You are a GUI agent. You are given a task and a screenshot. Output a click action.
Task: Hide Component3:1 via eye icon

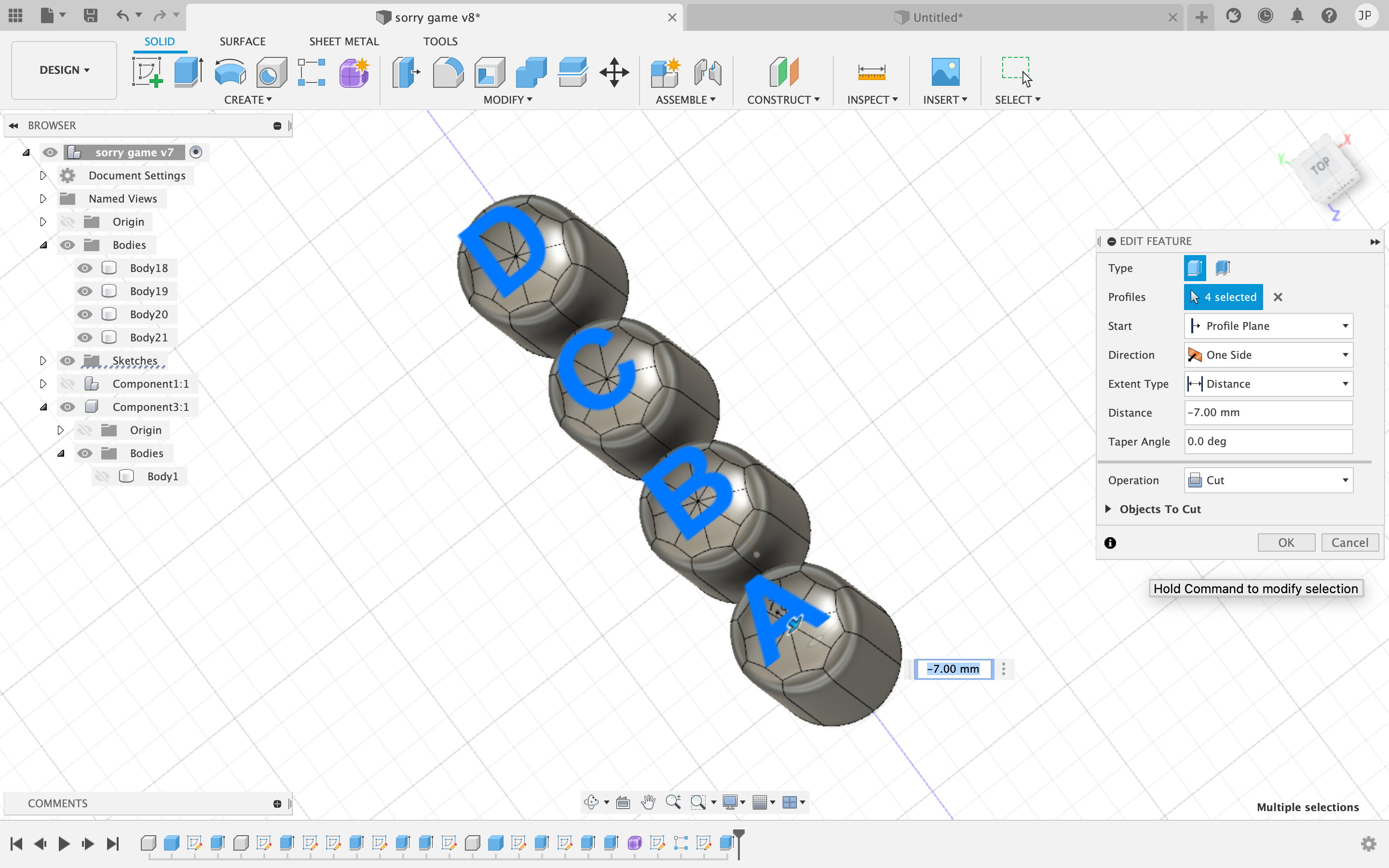(x=67, y=407)
